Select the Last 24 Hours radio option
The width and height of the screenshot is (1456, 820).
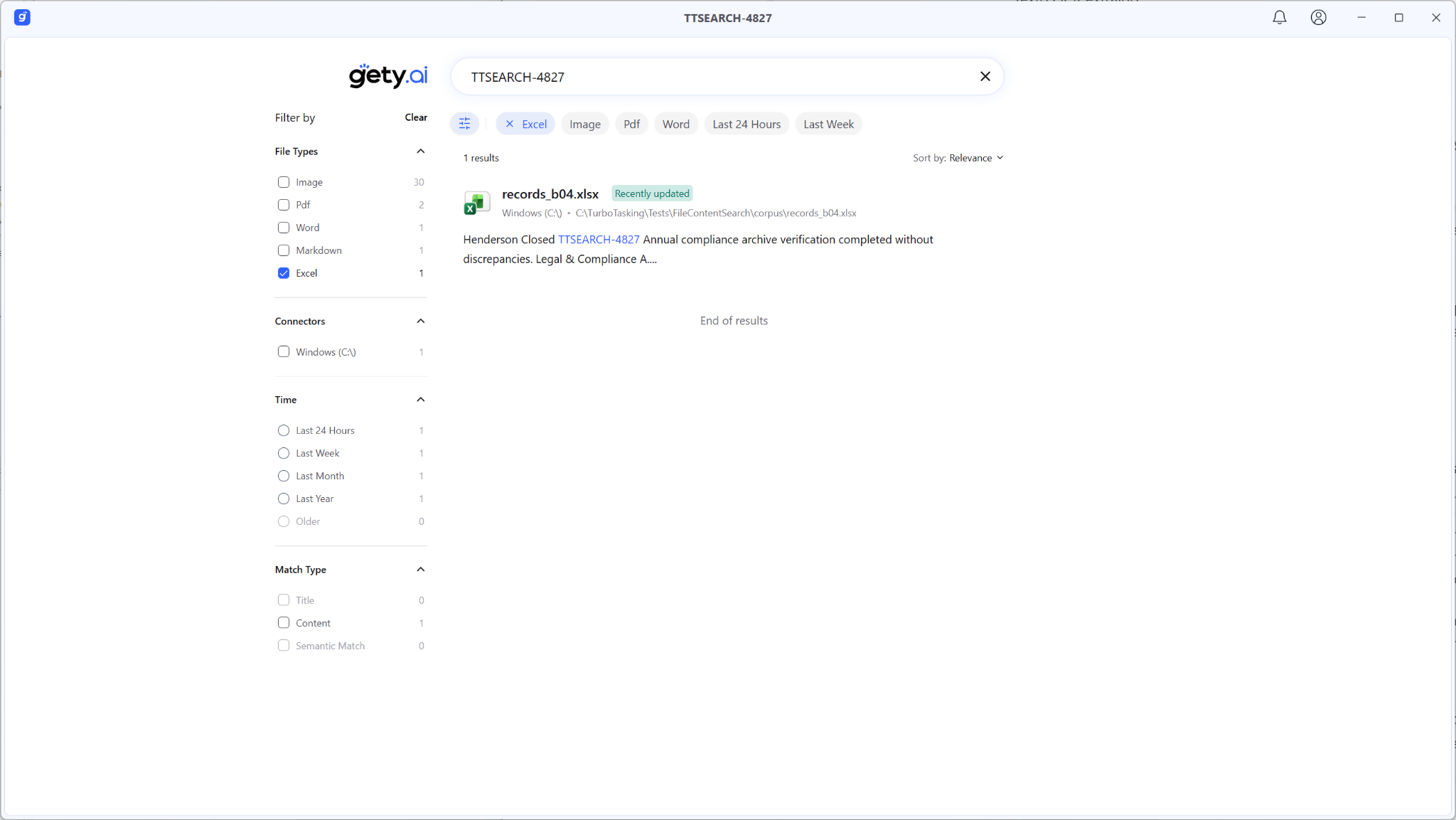pos(284,430)
